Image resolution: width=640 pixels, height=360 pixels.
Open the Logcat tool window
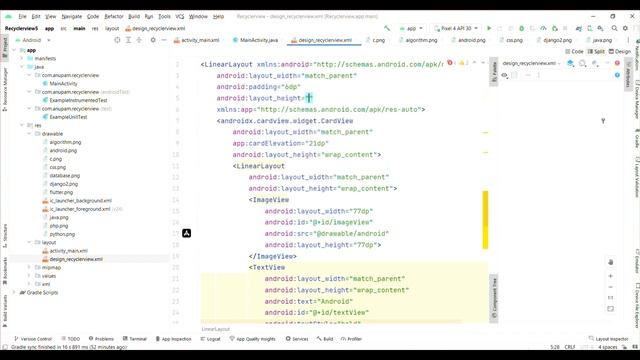pos(211,339)
